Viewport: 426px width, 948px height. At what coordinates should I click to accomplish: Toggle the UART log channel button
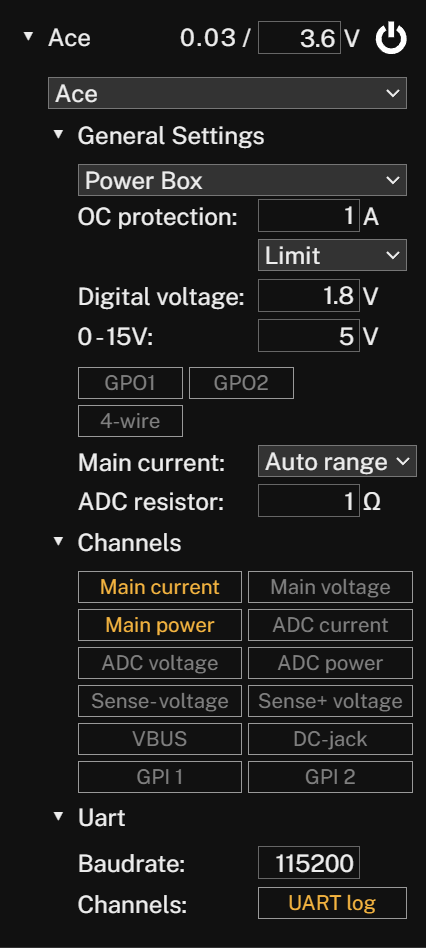(x=332, y=903)
